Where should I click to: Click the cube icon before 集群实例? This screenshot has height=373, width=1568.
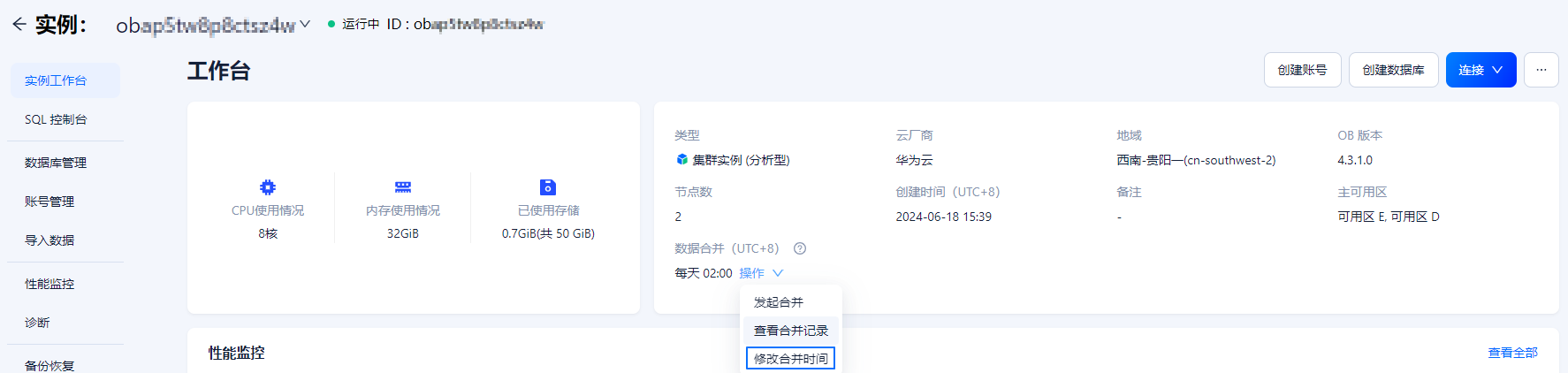682,160
